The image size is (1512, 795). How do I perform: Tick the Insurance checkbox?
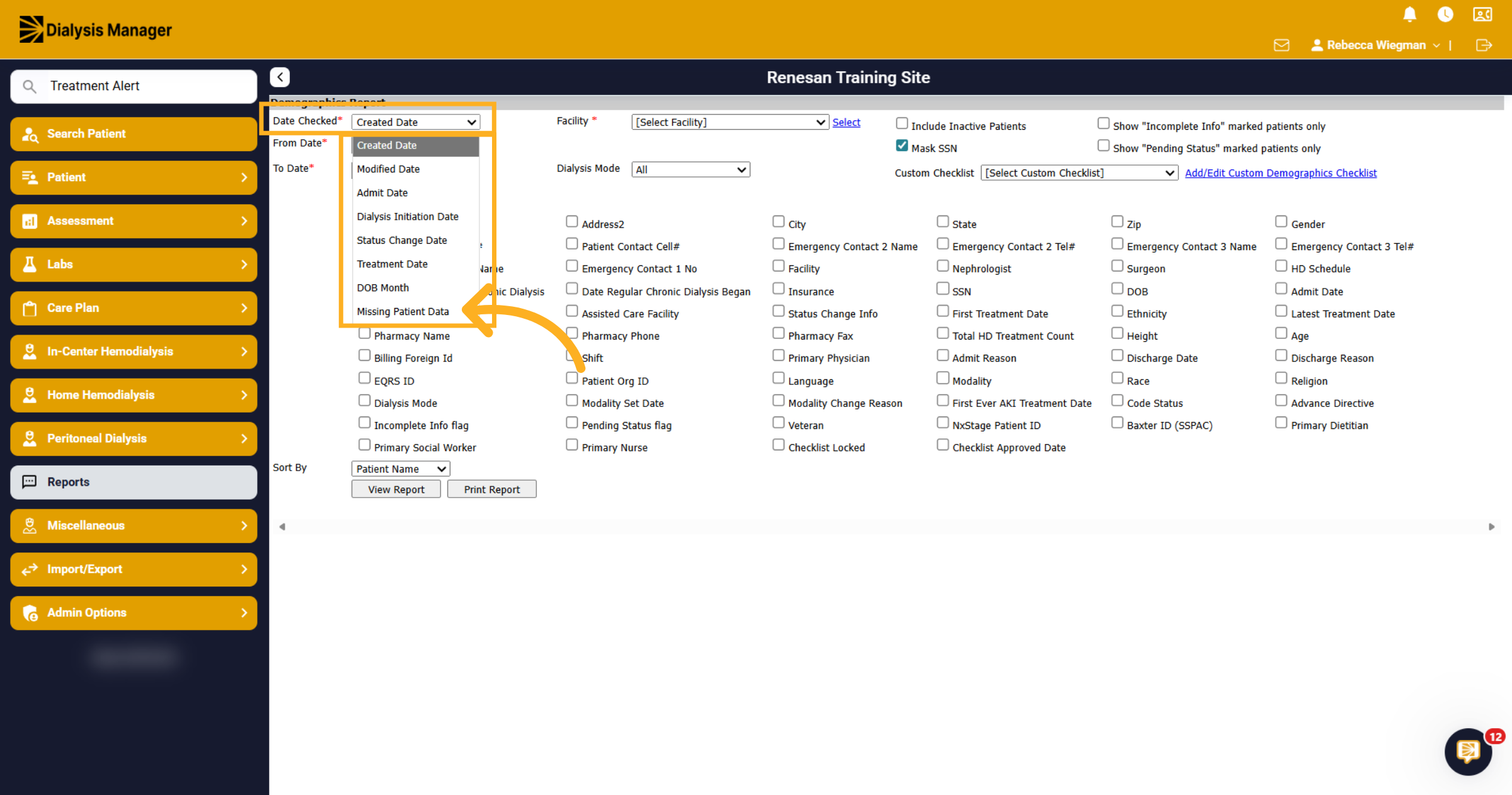click(779, 289)
